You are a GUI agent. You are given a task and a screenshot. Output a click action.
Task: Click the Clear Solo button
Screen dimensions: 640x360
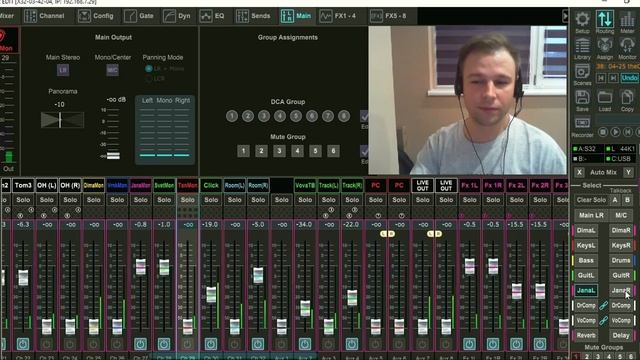(x=591, y=200)
